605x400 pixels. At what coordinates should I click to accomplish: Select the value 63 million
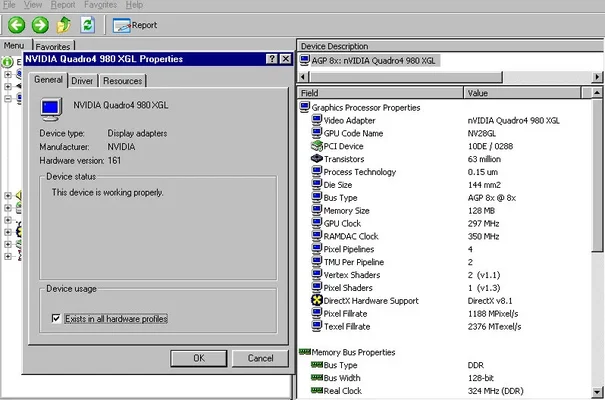tap(484, 159)
